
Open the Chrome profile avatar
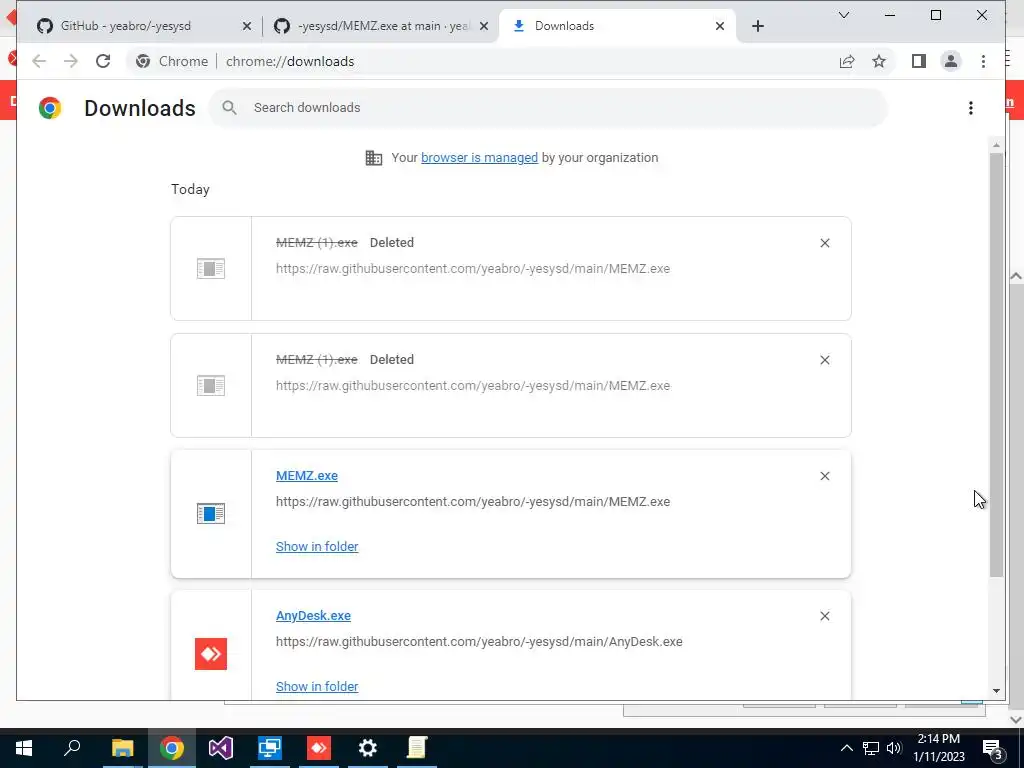coord(951,61)
